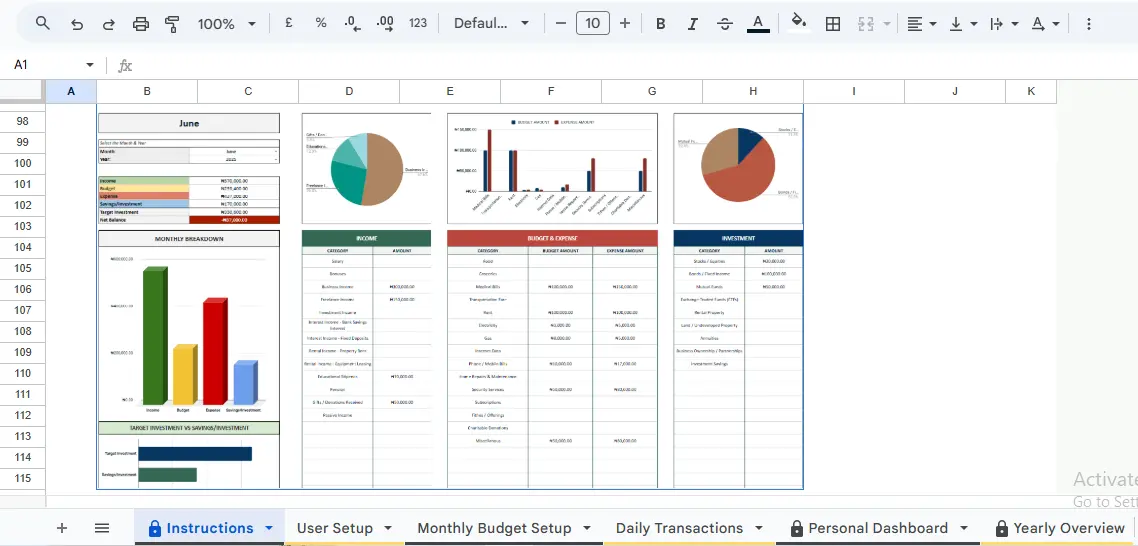Click the budget vs expense bar chart
The image size is (1138, 546).
point(552,168)
